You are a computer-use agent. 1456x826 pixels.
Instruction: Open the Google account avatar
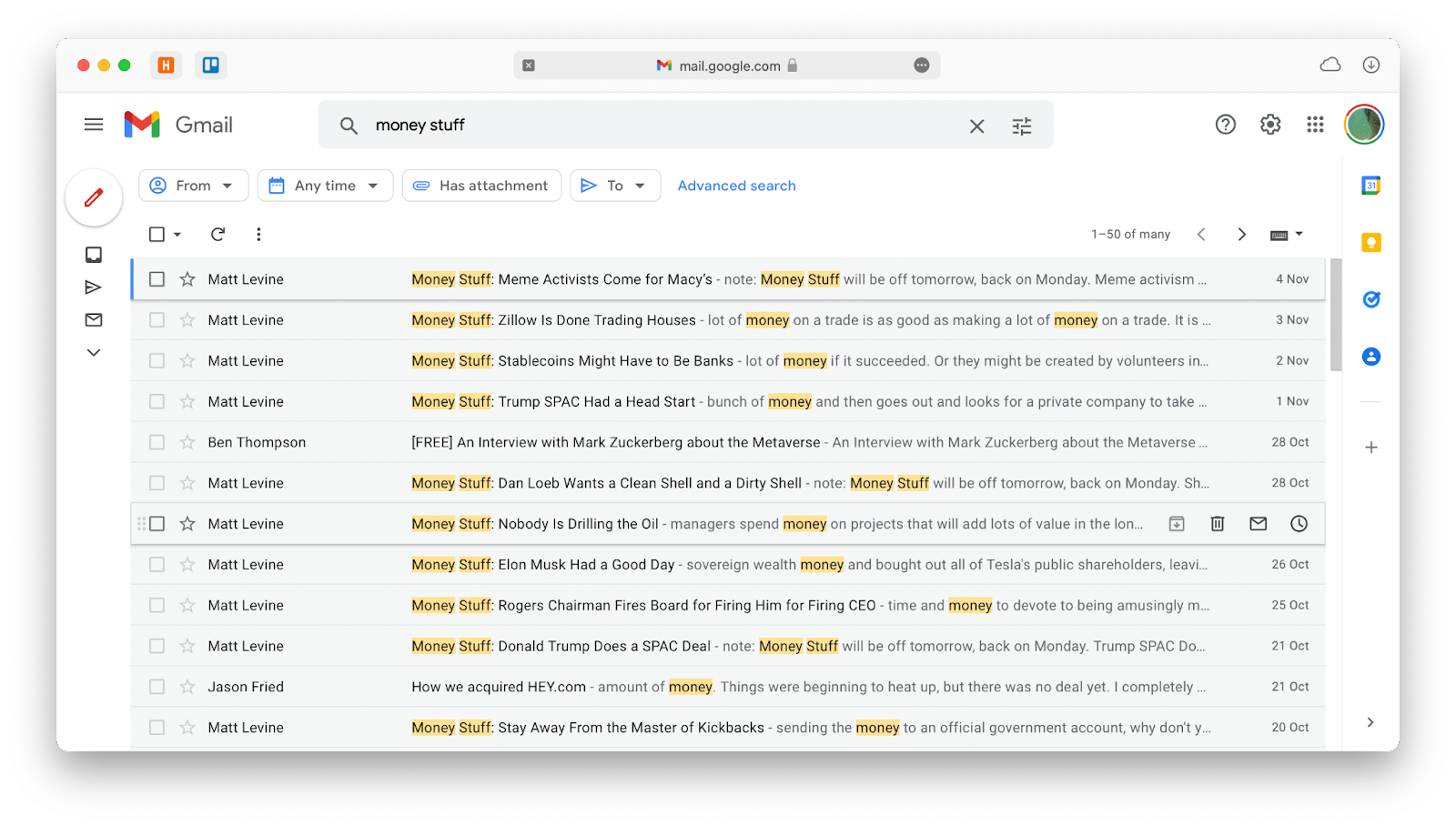(1364, 125)
